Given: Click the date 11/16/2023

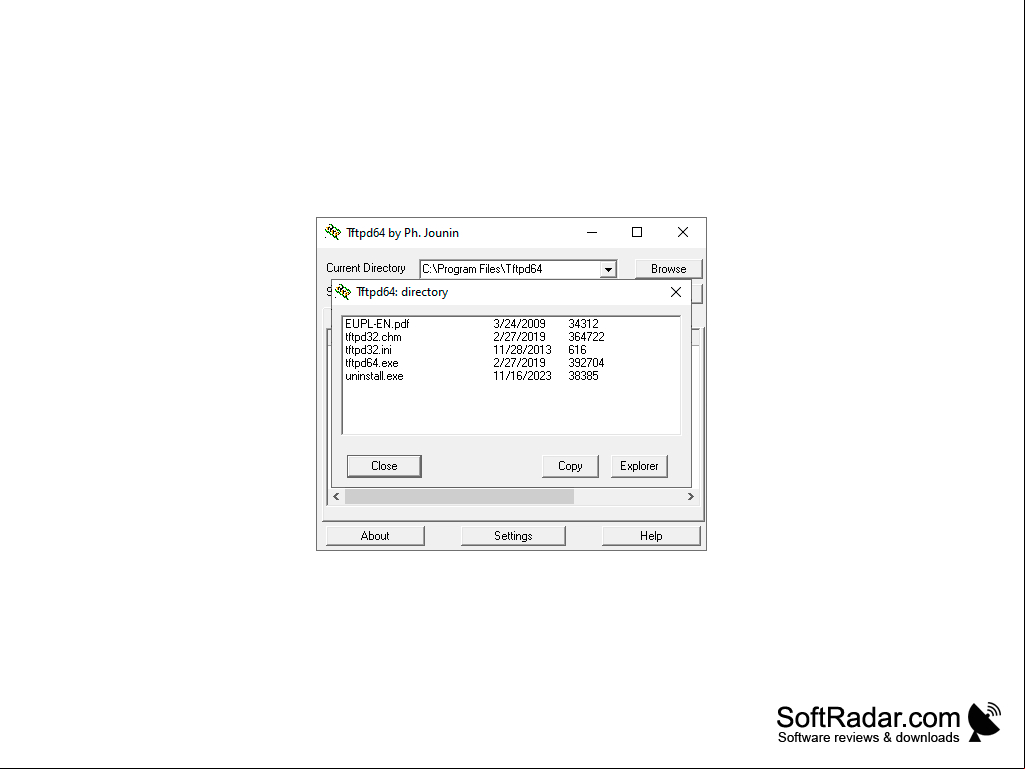Looking at the screenshot, I should point(522,376).
